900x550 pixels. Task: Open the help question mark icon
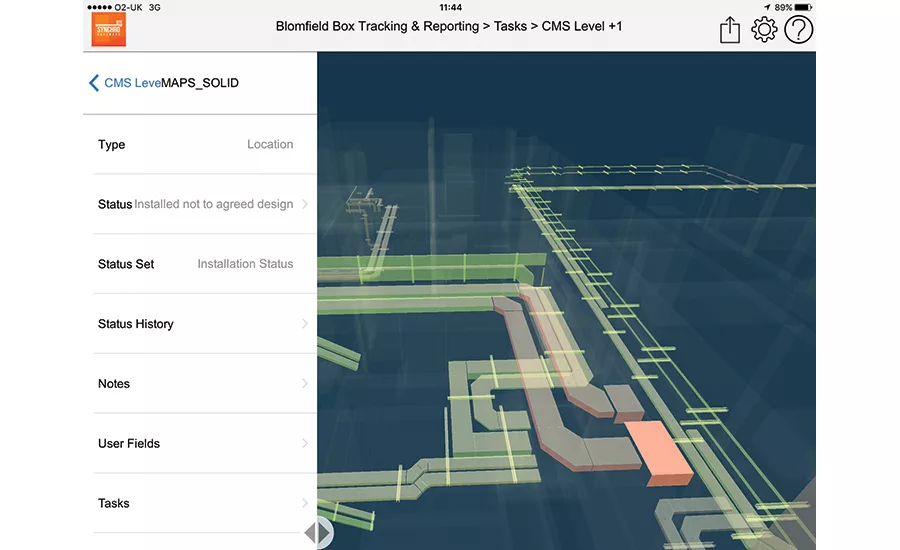[x=798, y=29]
